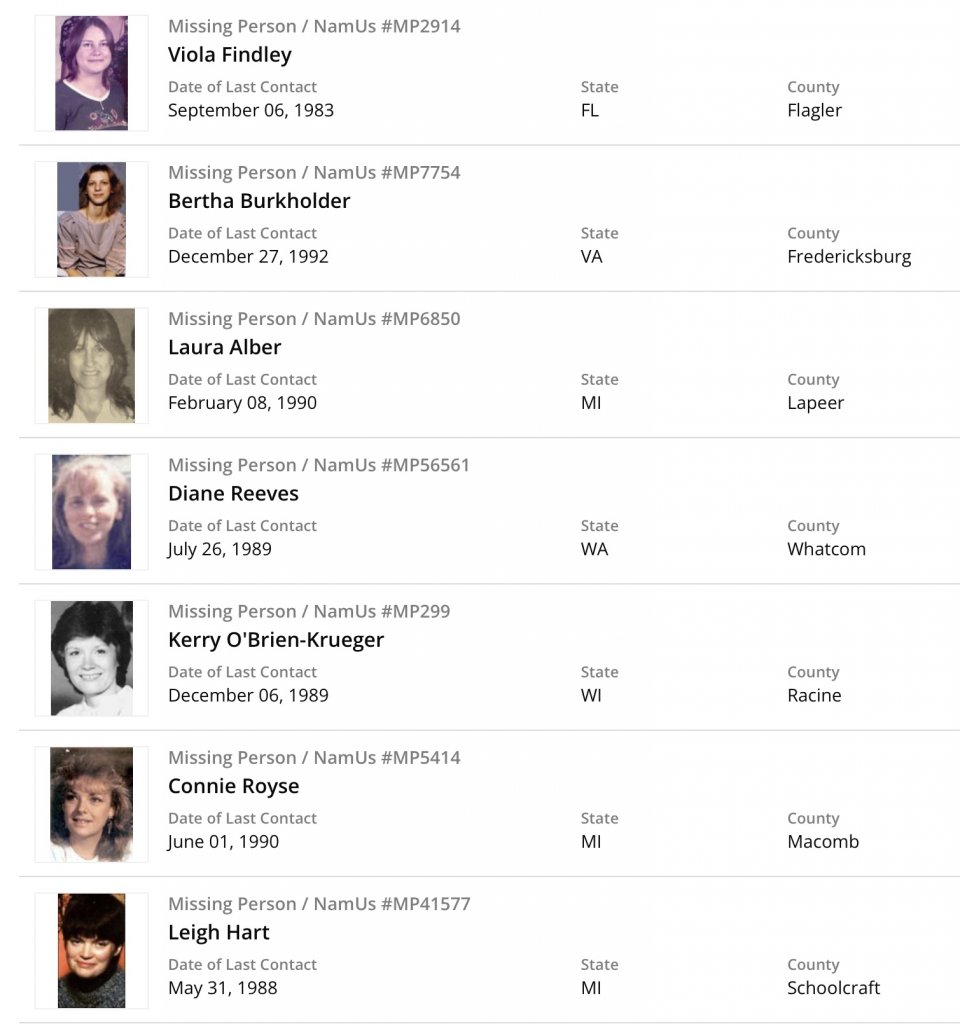Open the Connie Royse record name
Viewport: 960px width, 1024px height.
click(x=233, y=786)
